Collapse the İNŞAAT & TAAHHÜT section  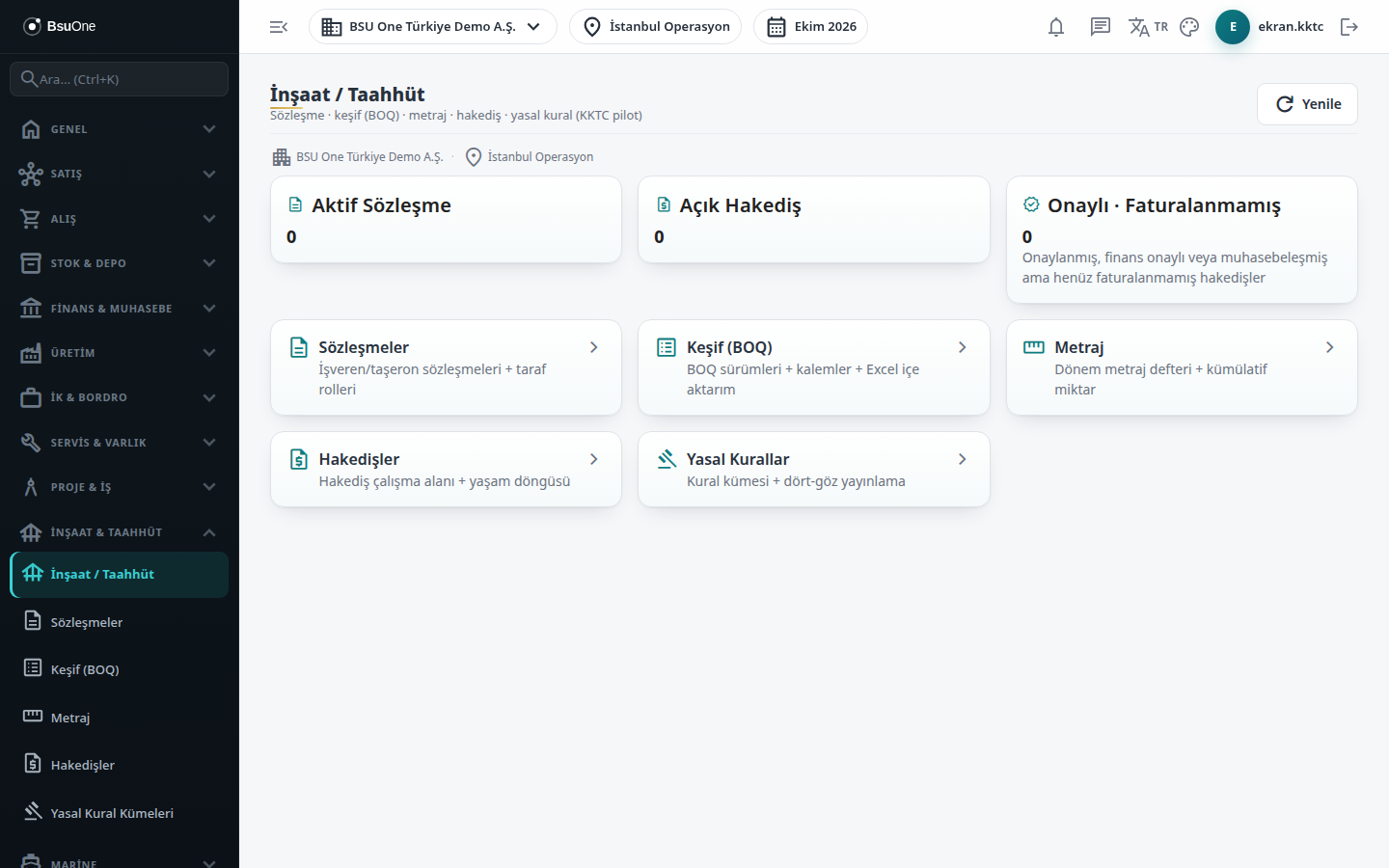[120, 532]
